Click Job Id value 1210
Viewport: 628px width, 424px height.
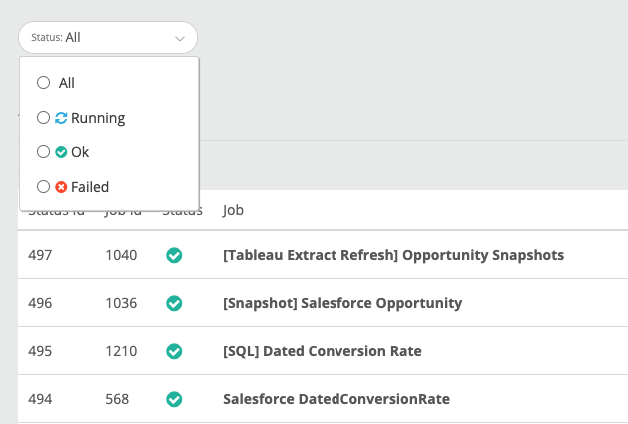pyautogui.click(x=121, y=351)
